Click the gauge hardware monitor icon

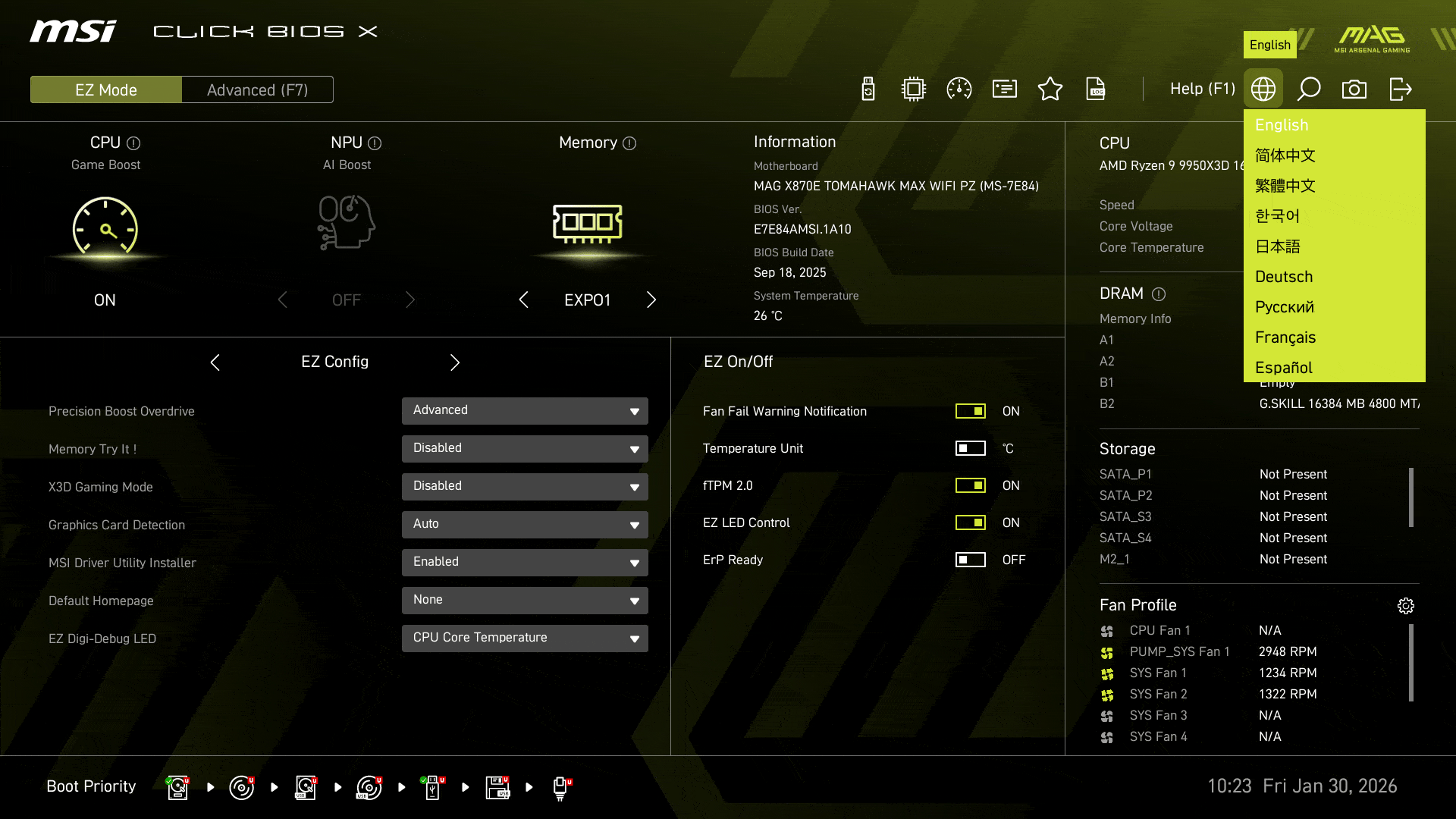959,89
